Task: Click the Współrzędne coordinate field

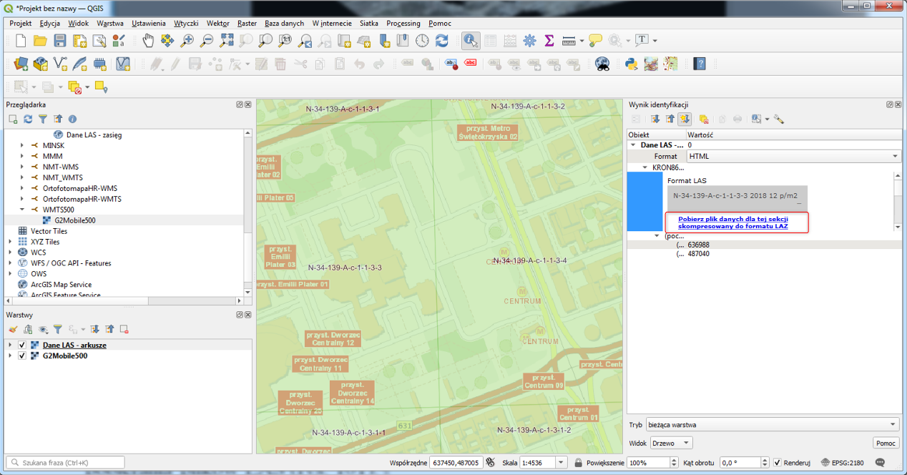Action: tap(456, 463)
